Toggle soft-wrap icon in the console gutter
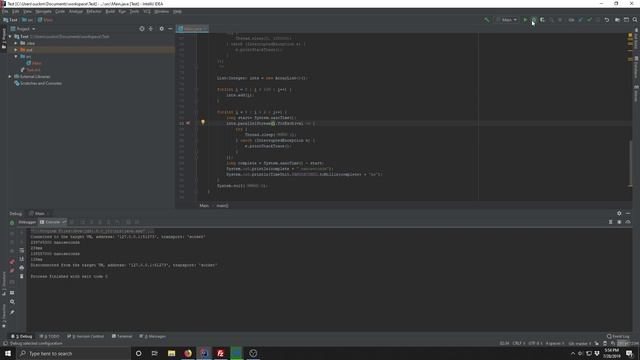Image resolution: width=640 pixels, height=360 pixels. pos(22,251)
